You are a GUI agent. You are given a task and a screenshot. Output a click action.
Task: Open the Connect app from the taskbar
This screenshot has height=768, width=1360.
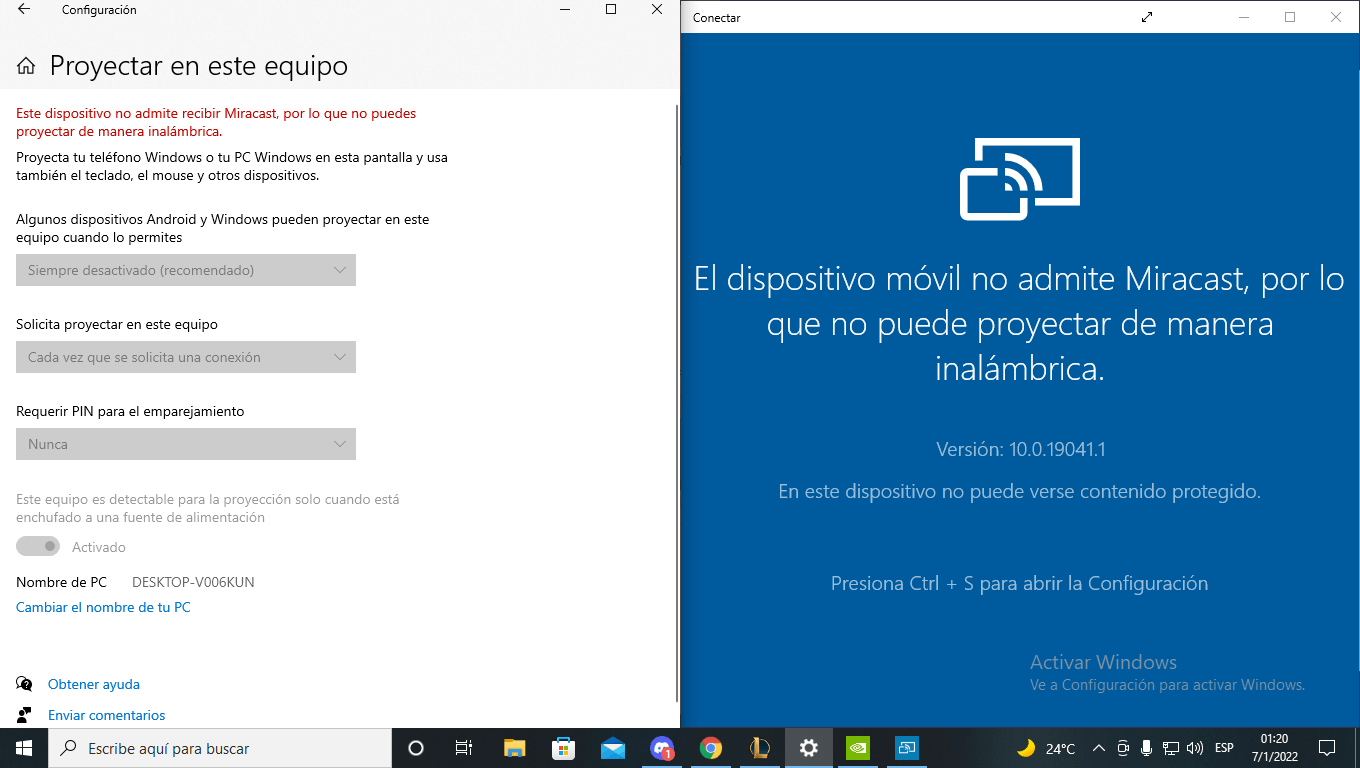(x=906, y=748)
